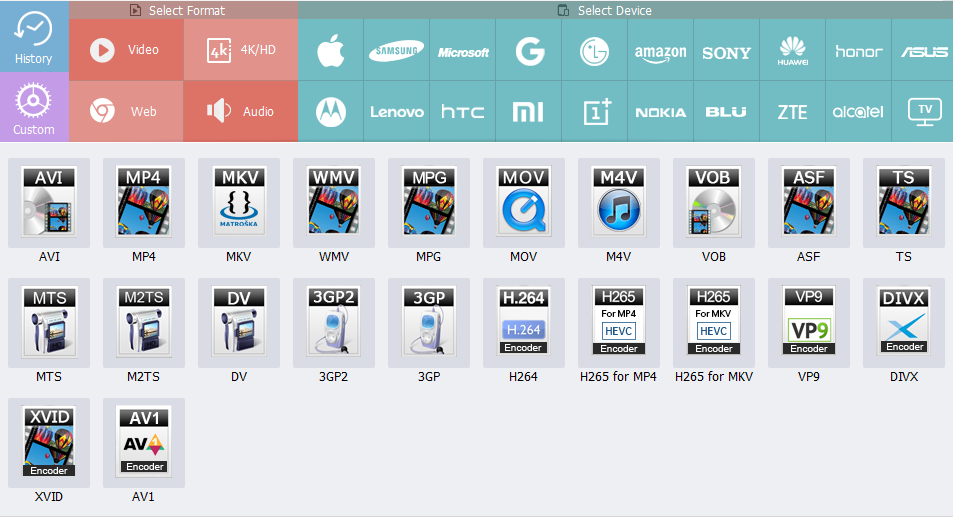Choose MP4 as output format
Screen dimensions: 953x517
[x=144, y=203]
